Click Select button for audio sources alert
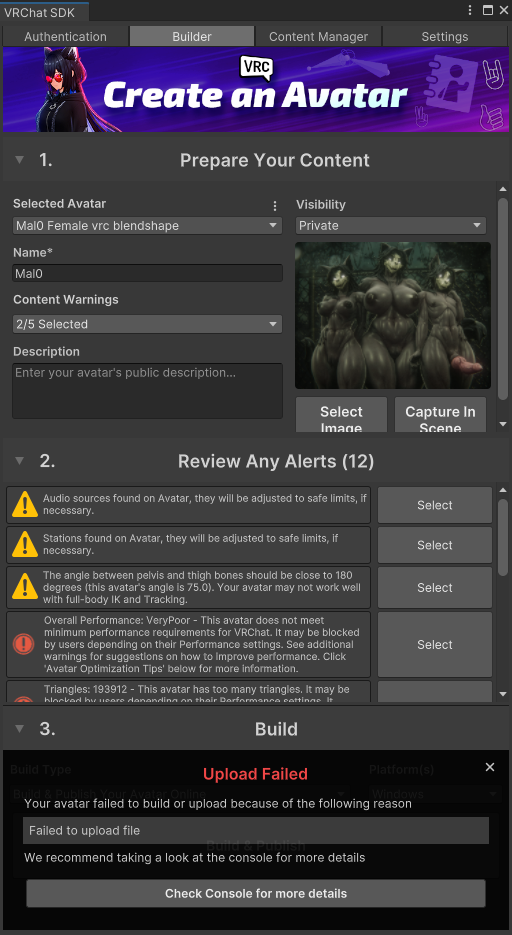 click(435, 505)
